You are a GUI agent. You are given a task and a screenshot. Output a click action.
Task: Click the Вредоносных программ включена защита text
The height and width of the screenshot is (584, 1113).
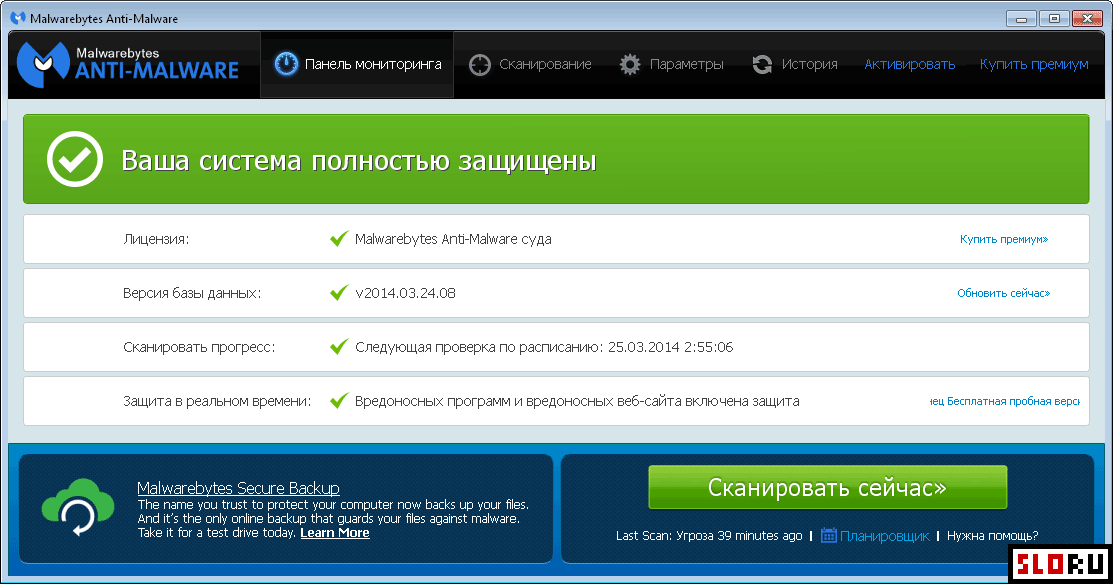coord(577,401)
